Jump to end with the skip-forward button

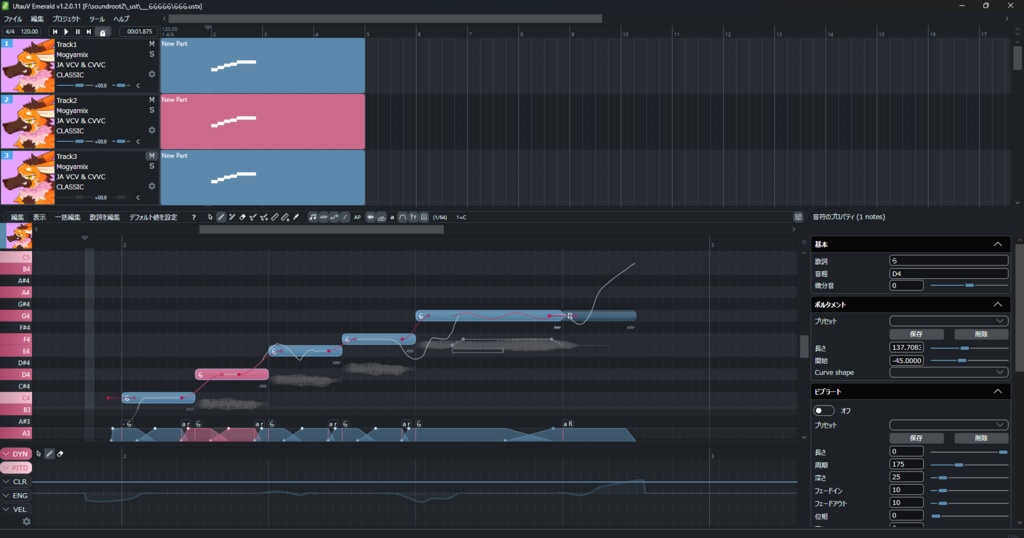click(x=89, y=31)
